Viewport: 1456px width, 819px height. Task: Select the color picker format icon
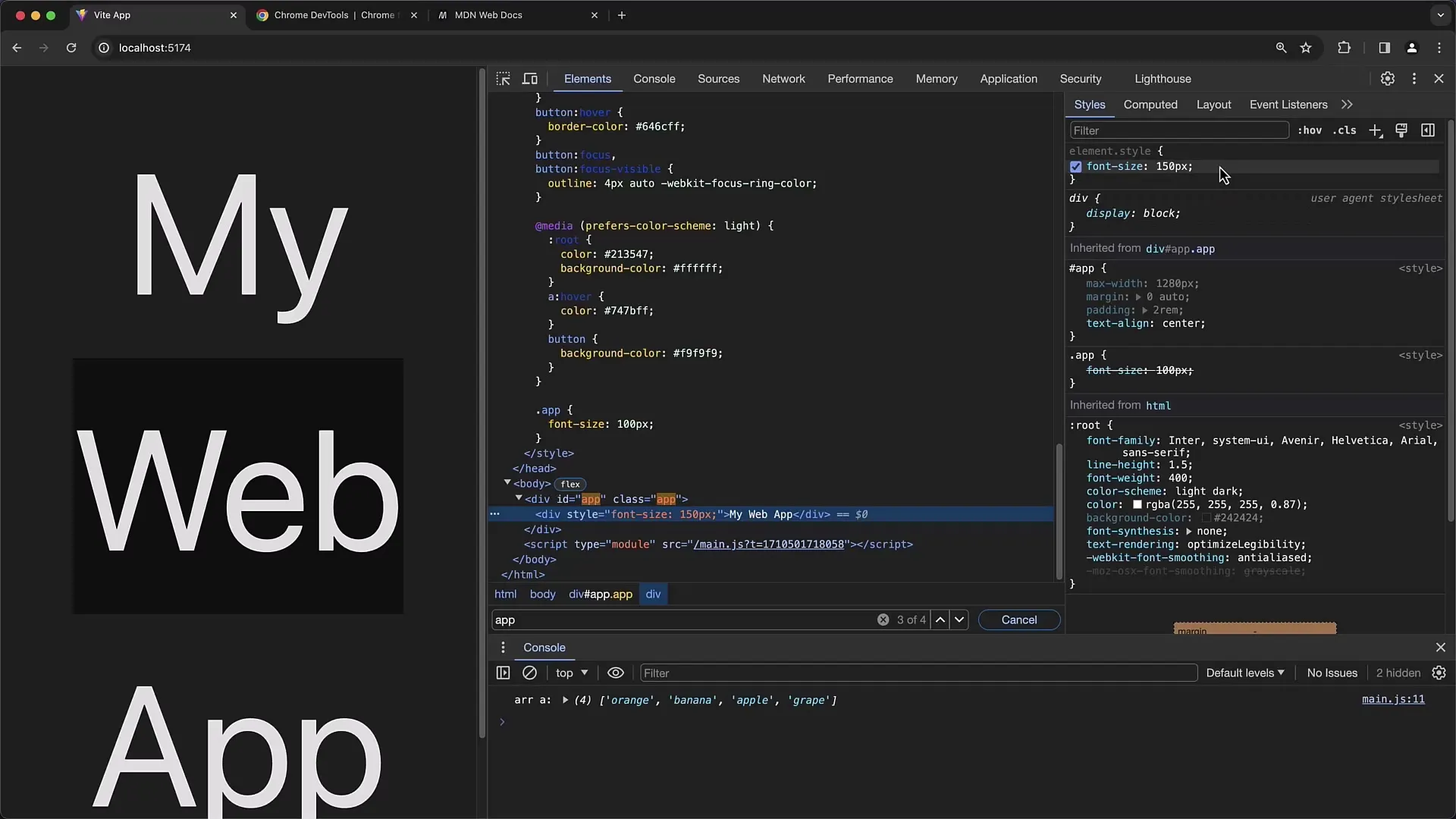[x=1403, y=131]
